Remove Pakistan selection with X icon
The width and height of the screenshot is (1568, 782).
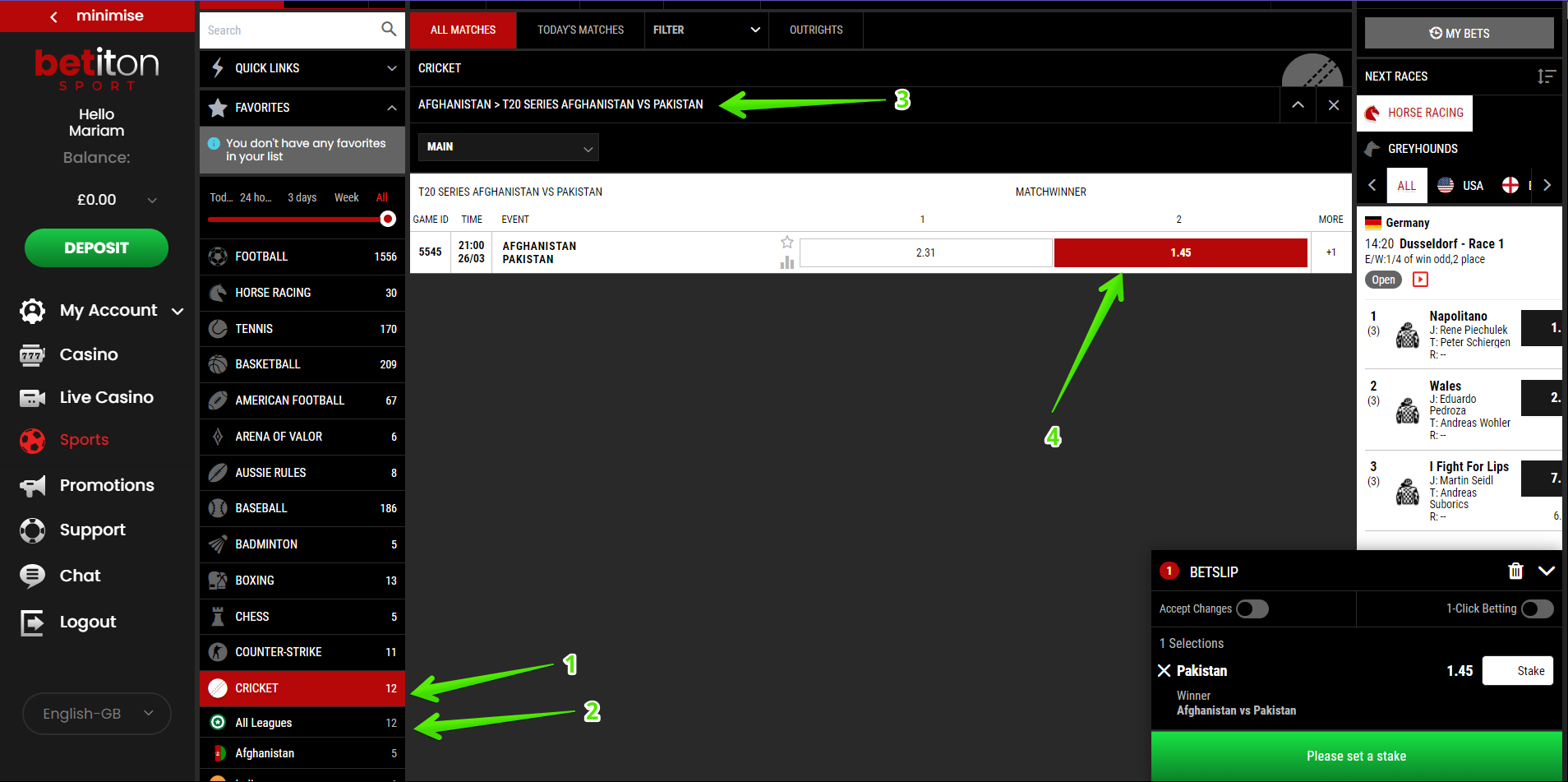click(1164, 671)
